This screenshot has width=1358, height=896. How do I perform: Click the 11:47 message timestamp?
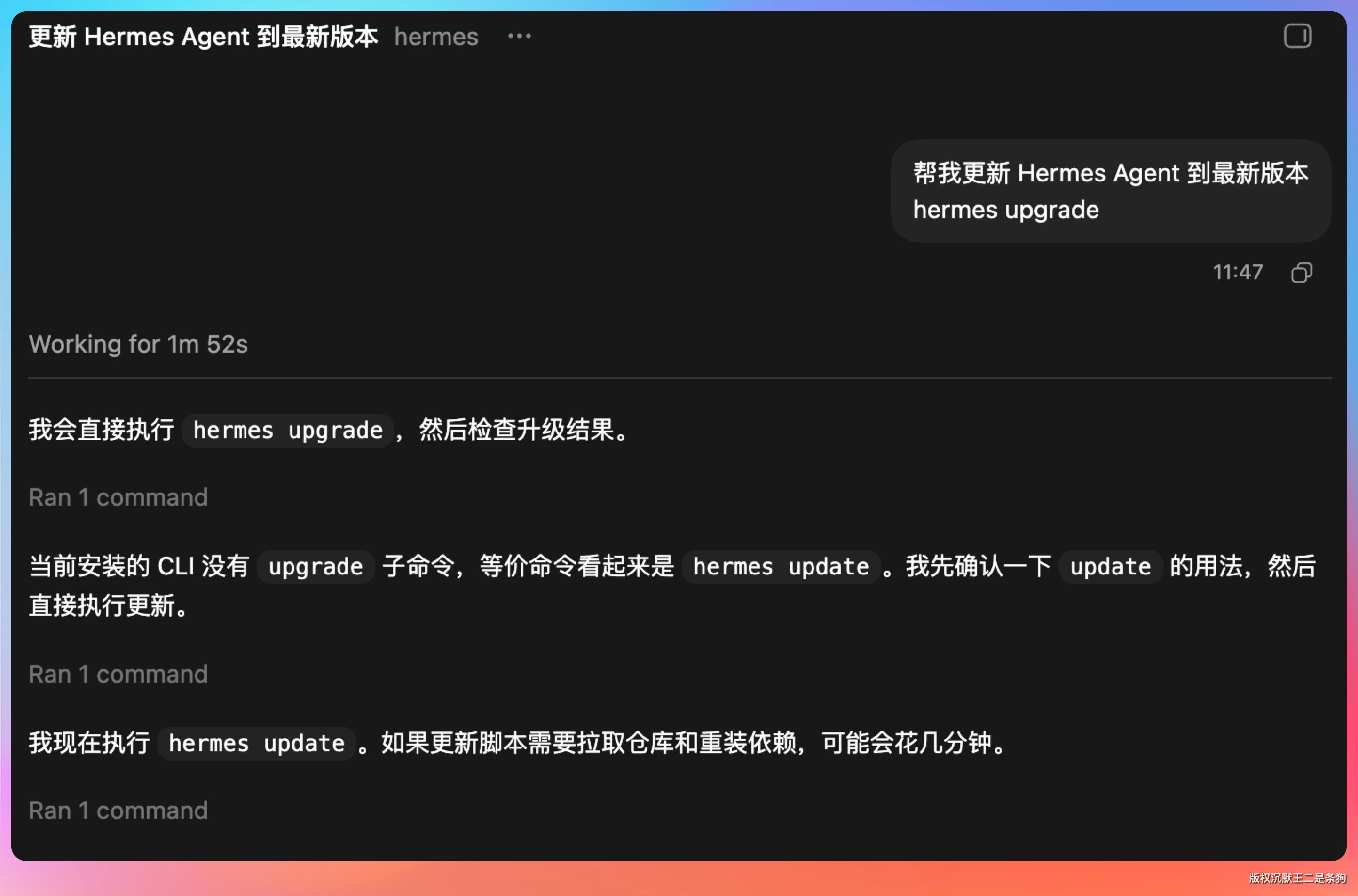pos(1238,272)
